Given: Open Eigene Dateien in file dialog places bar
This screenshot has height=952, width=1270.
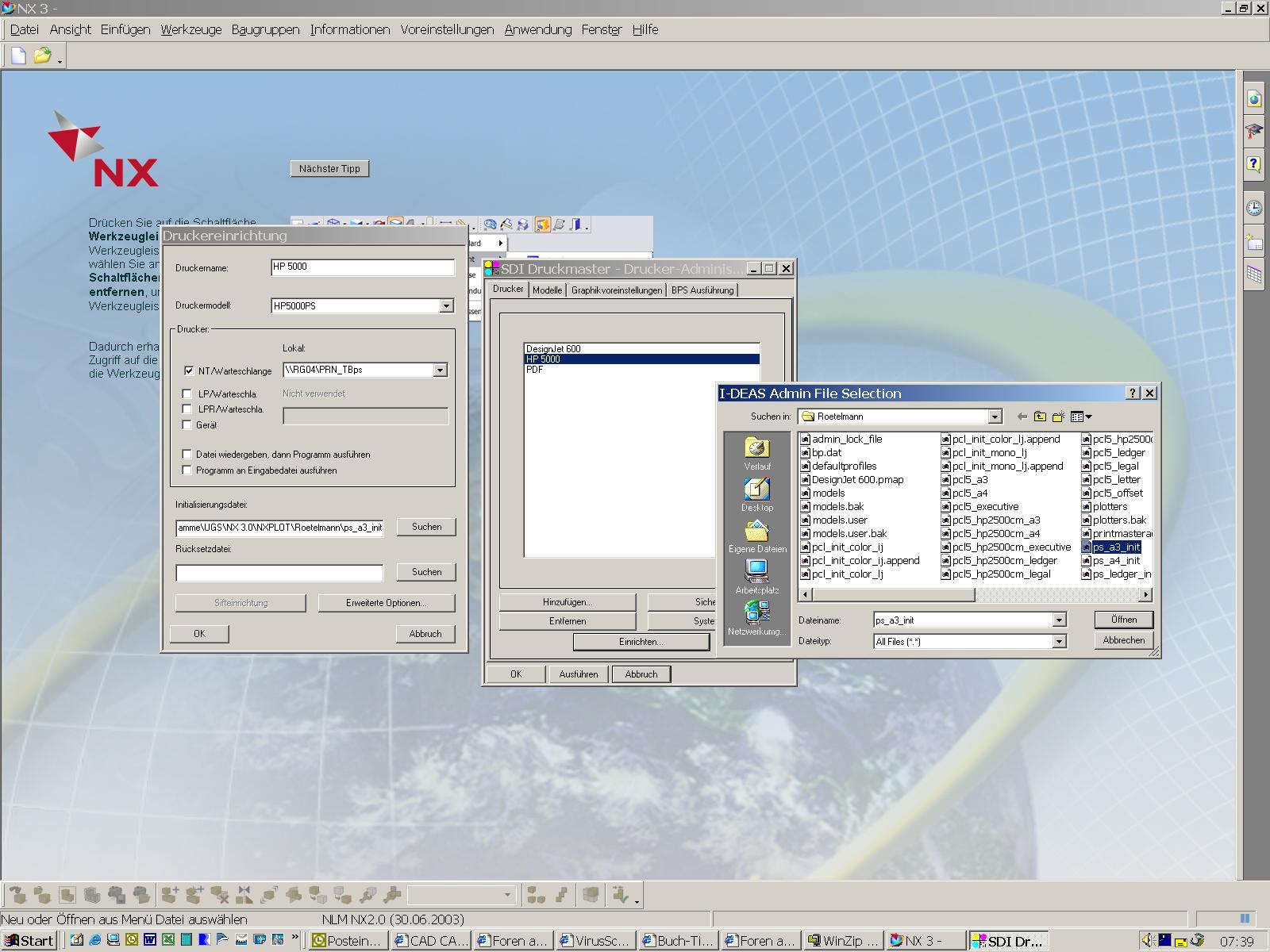Looking at the screenshot, I should click(x=757, y=536).
